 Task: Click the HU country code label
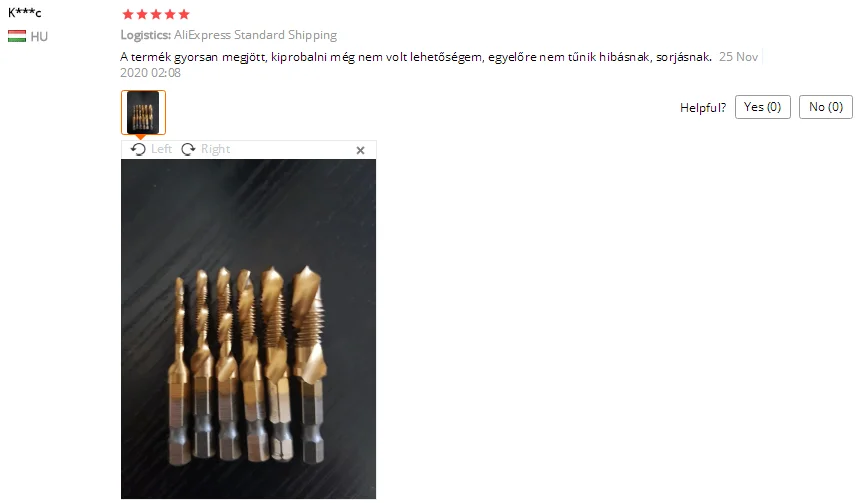click(x=39, y=37)
